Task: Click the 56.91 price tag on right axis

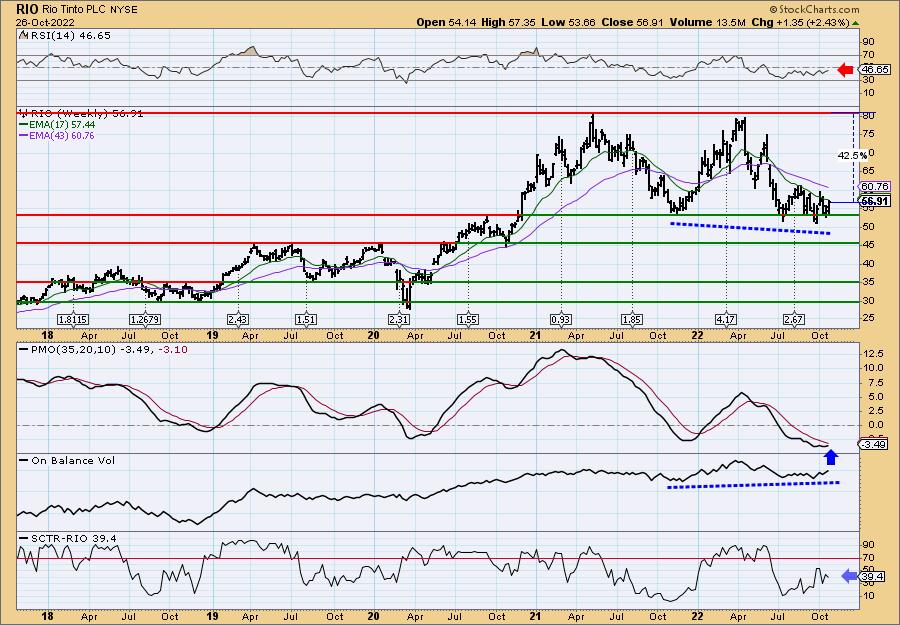Action: (x=875, y=201)
